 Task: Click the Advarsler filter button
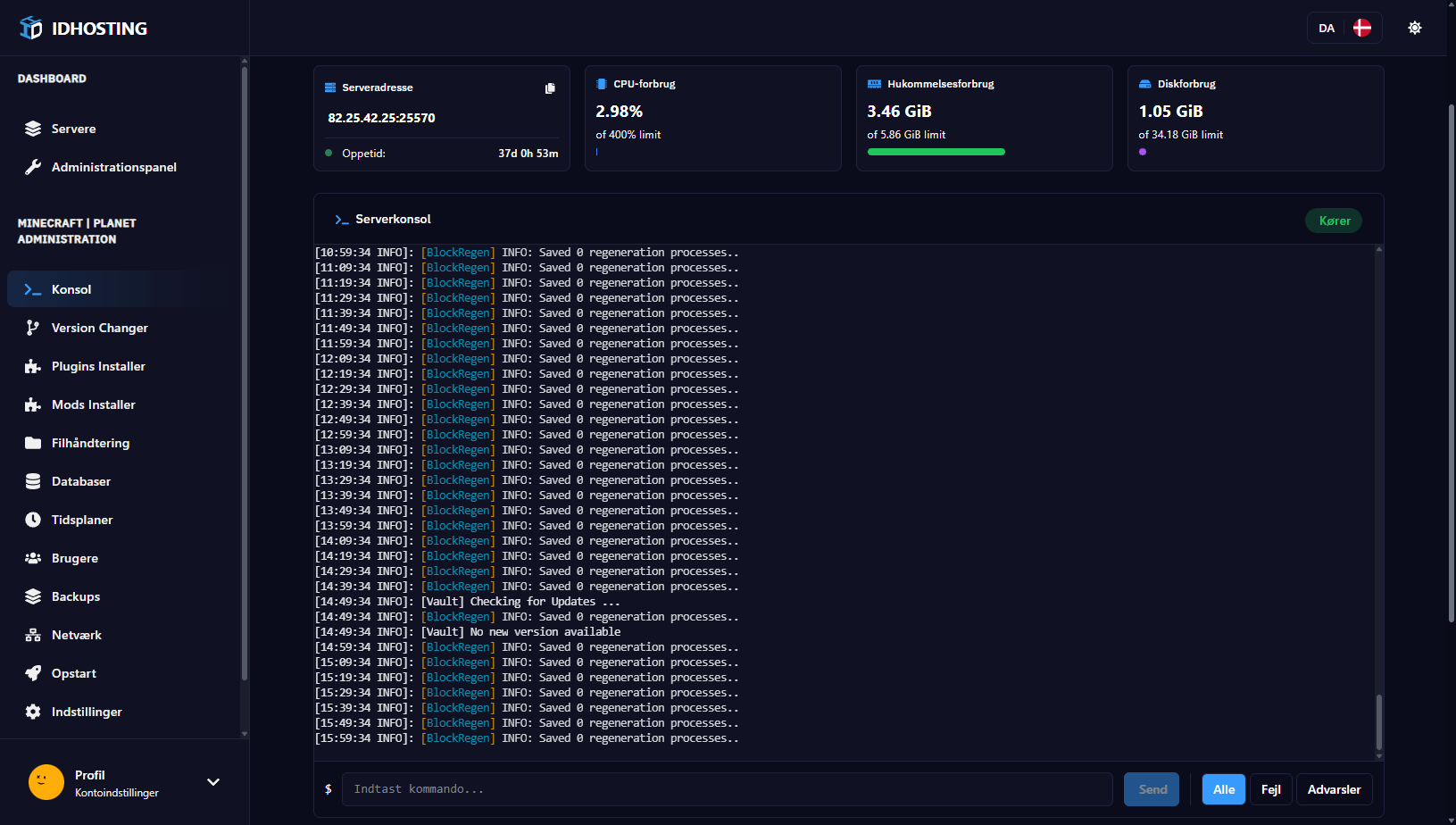coord(1334,789)
